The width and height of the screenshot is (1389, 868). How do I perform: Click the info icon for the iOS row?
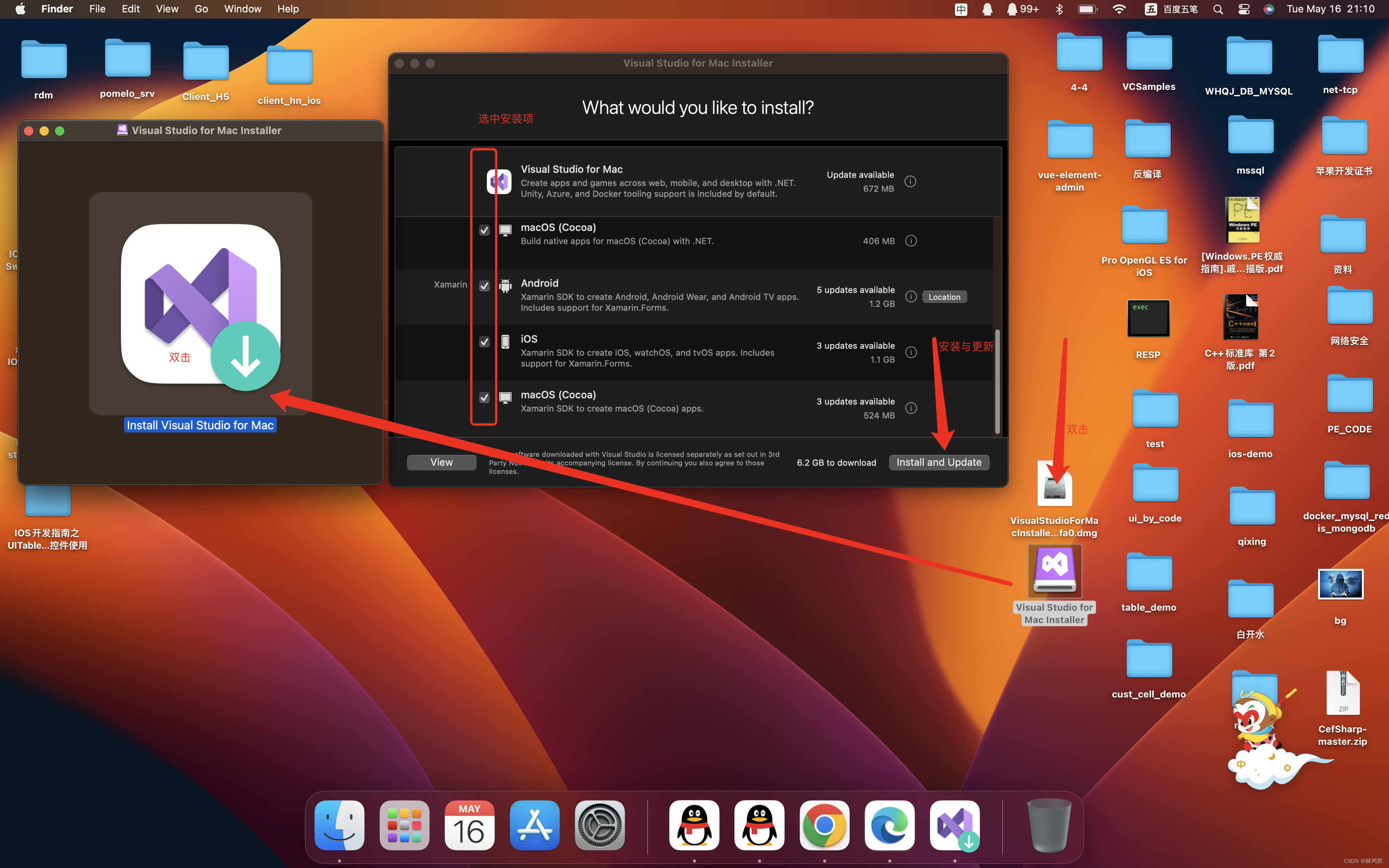click(x=911, y=352)
